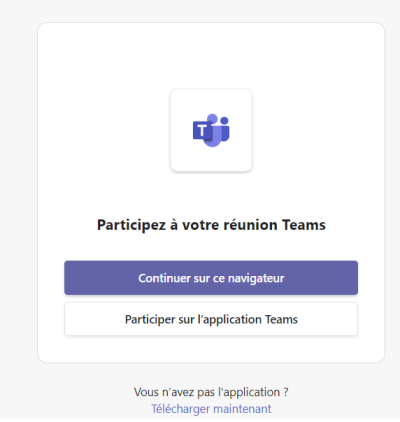The height and width of the screenshot is (422, 400).
Task: Click the people figures in the Teams logo
Action: (x=218, y=130)
